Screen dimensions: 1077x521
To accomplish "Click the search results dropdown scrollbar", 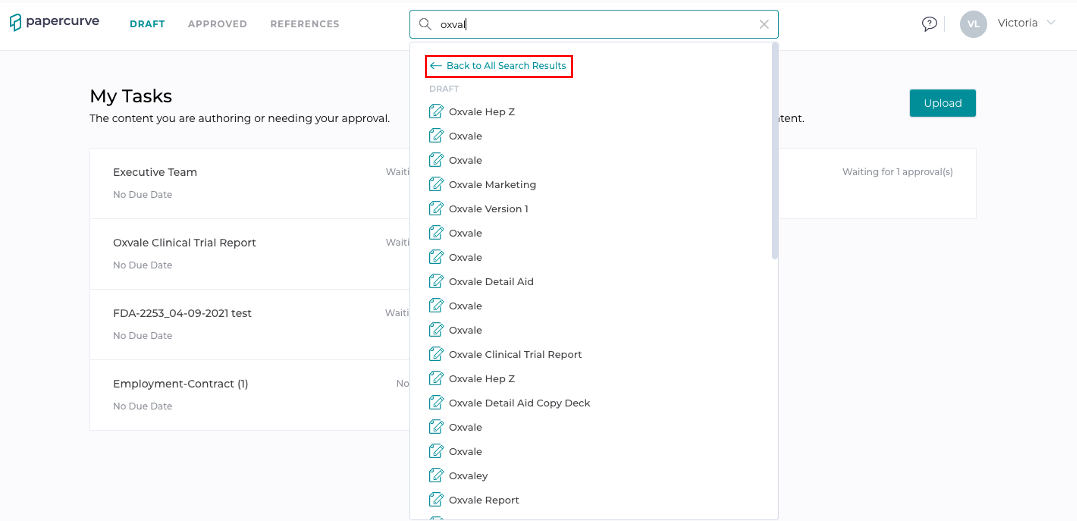I will pos(775,150).
